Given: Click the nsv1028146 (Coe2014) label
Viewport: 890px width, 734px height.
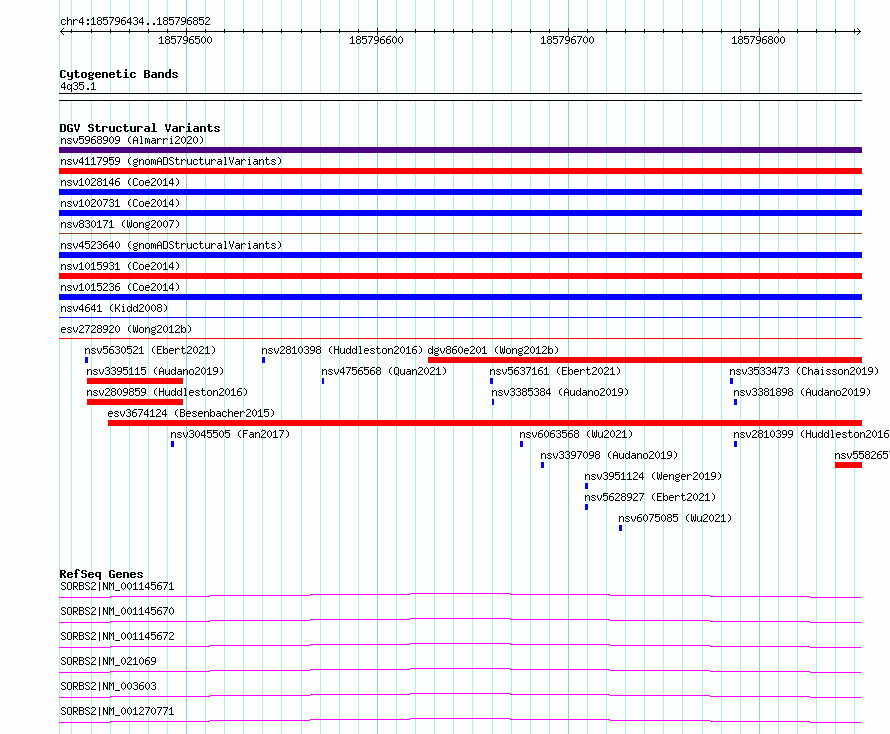Looking at the screenshot, I should coord(120,182).
